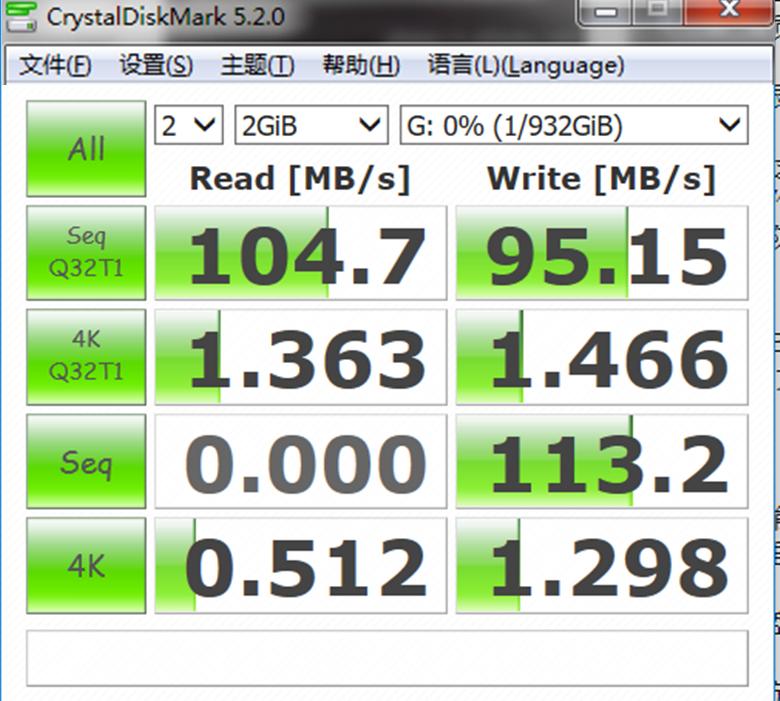Start the Seq test
Image resolution: width=780 pixels, height=701 pixels.
[86, 461]
